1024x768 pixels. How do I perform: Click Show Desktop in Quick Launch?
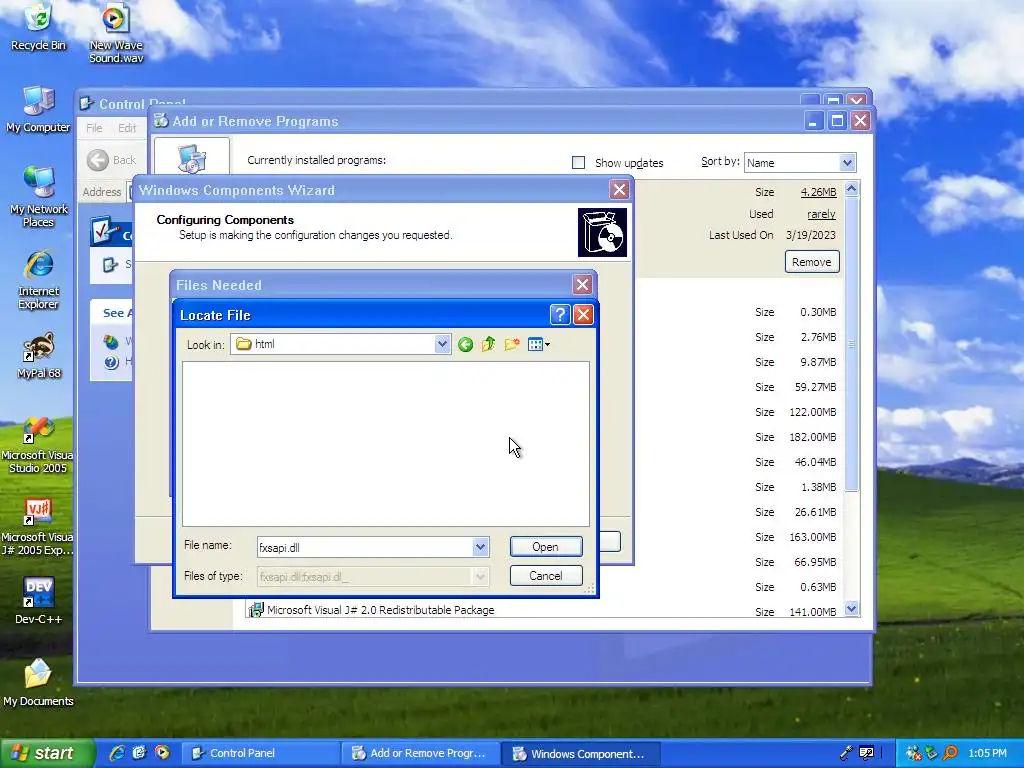pos(139,753)
